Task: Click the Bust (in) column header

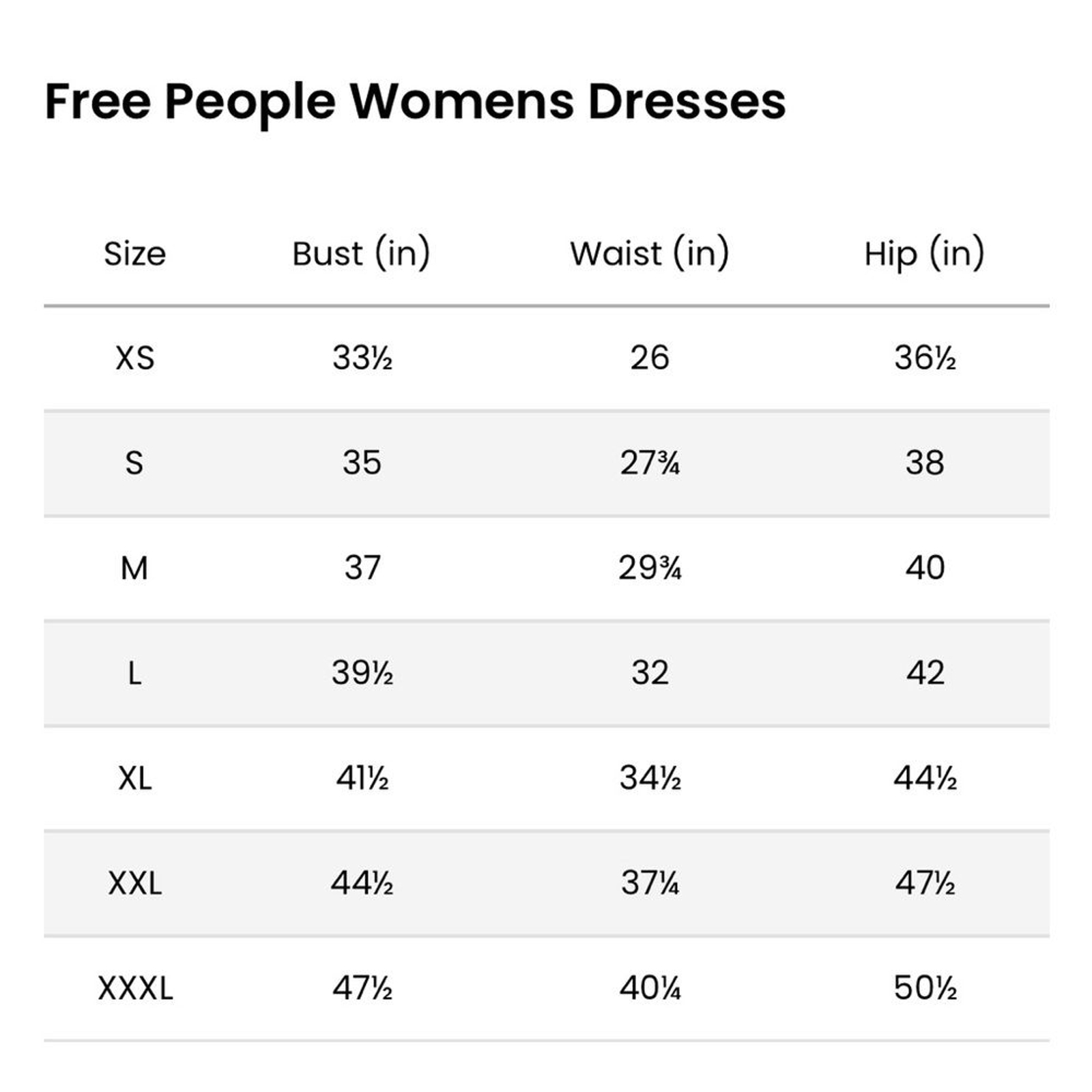Action: [x=361, y=253]
